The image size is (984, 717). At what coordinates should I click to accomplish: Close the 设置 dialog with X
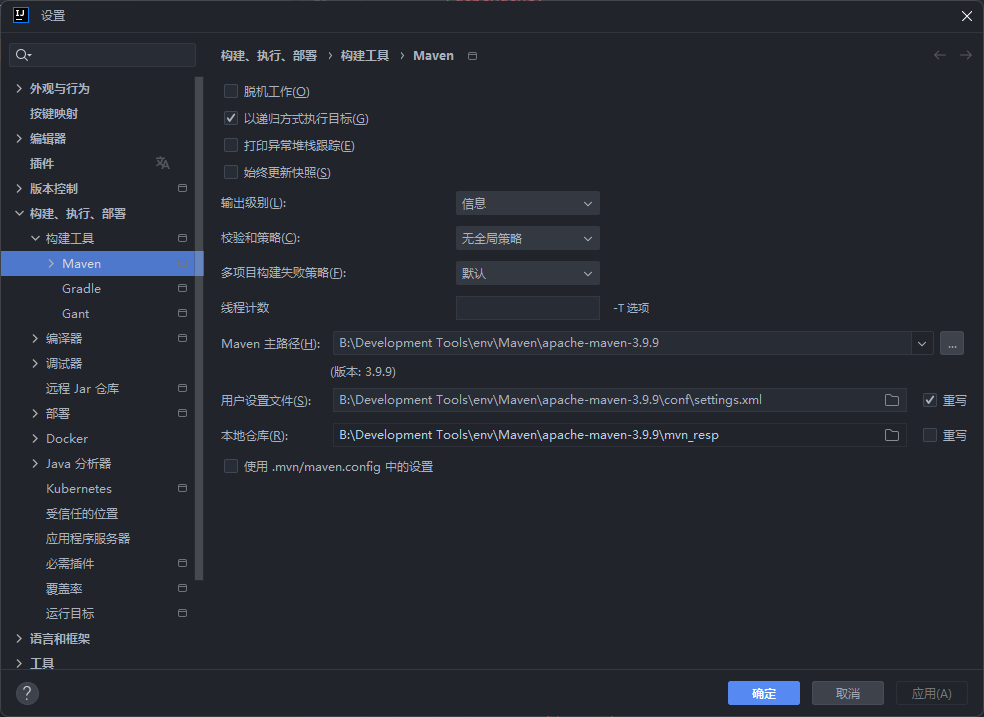tap(967, 16)
